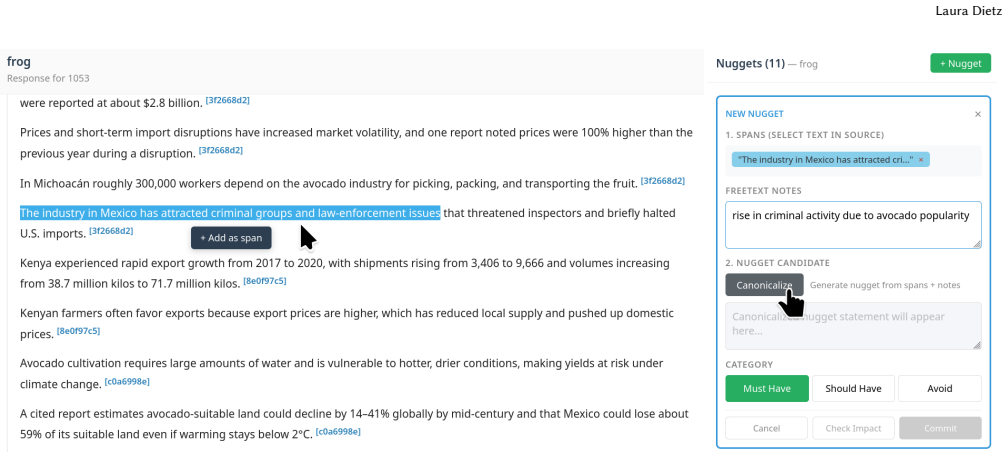Click the + Add as span tooltip
The image size is (1008, 458).
pyautogui.click(x=231, y=238)
